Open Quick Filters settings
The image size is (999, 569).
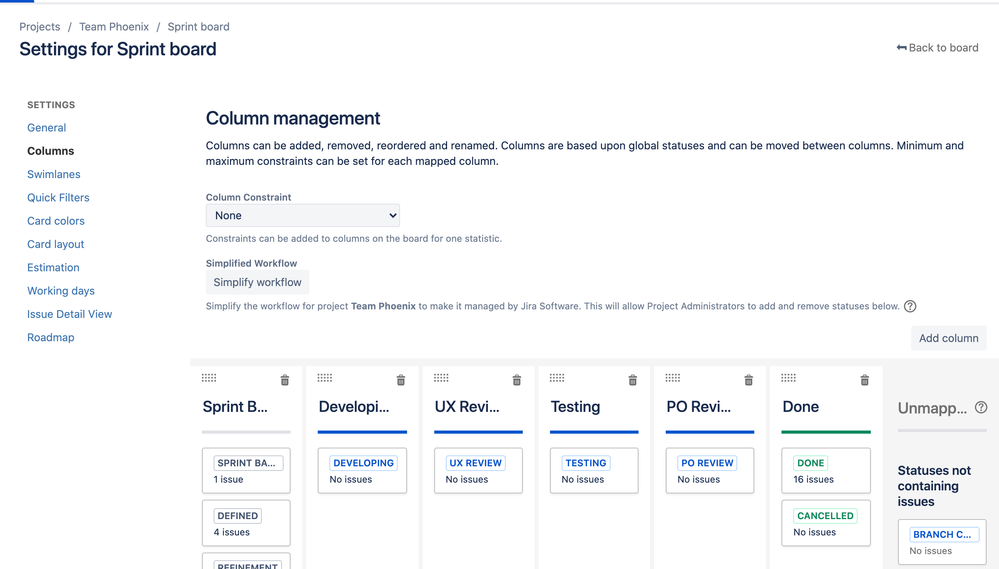[58, 198]
